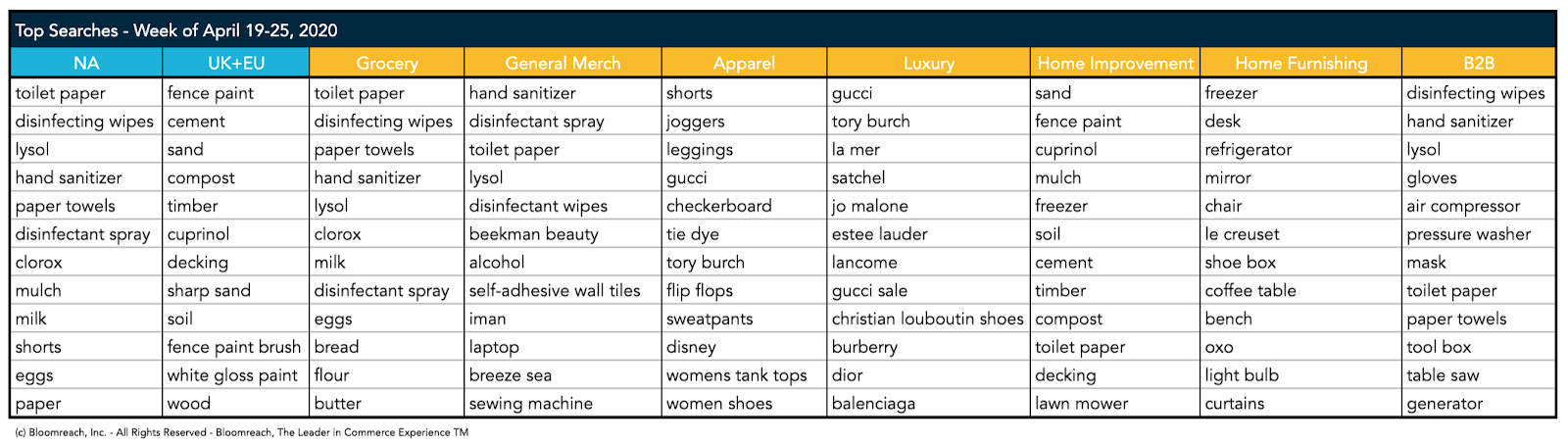Image resolution: width=1568 pixels, height=445 pixels.
Task: Select the UK+EU column header
Action: 236,63
